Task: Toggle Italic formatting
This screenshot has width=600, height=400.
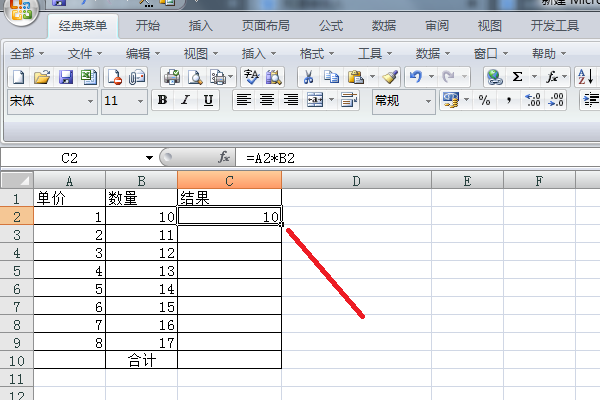Action: pyautogui.click(x=185, y=100)
